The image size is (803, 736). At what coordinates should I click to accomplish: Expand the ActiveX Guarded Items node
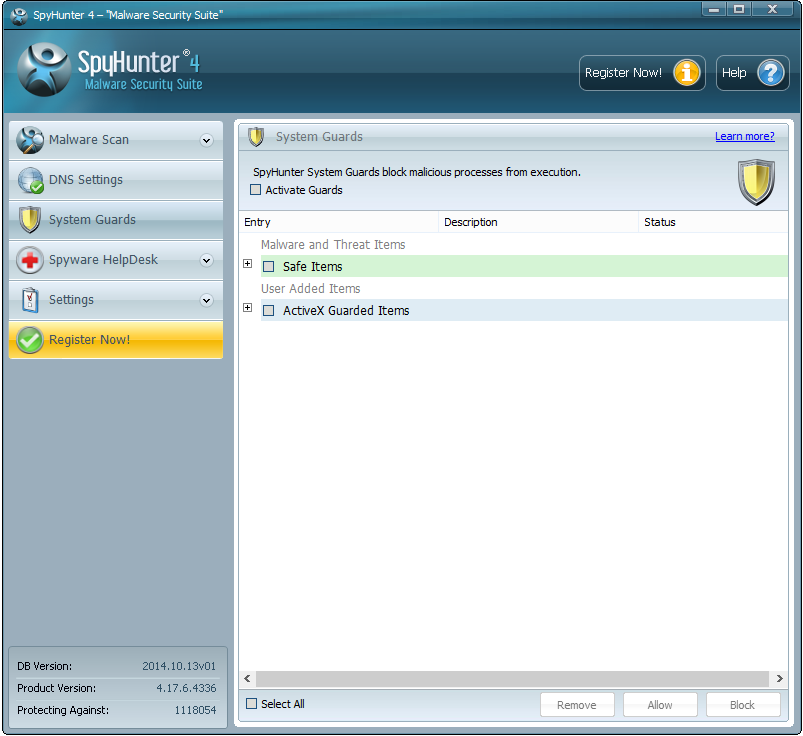(248, 308)
